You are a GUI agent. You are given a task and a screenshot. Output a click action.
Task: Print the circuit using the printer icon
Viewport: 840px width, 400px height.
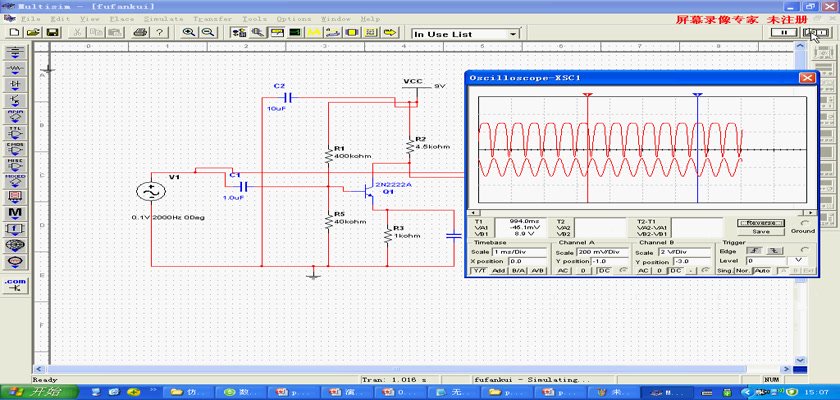[x=140, y=33]
